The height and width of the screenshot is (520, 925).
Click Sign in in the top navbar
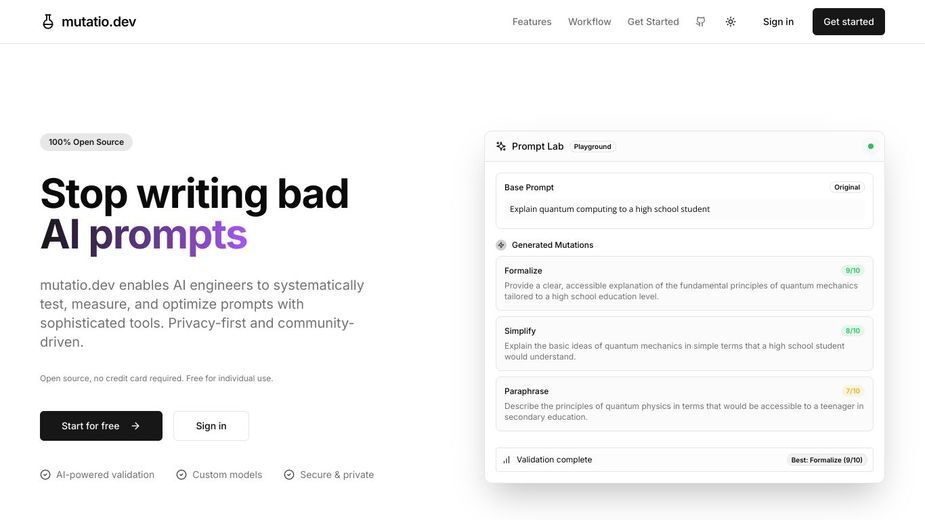pos(778,22)
